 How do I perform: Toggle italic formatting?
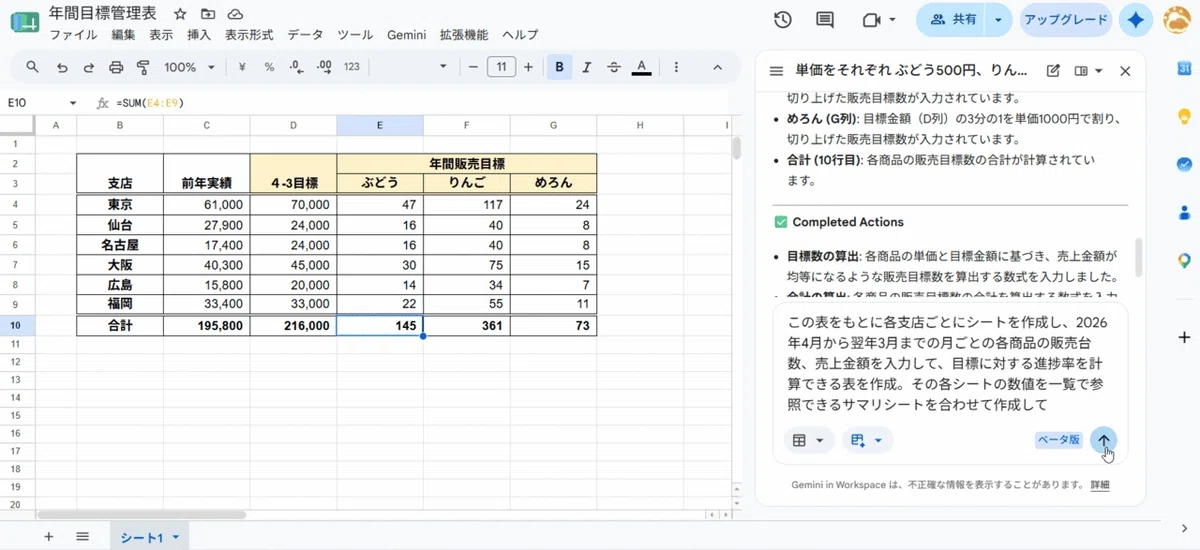click(x=586, y=68)
